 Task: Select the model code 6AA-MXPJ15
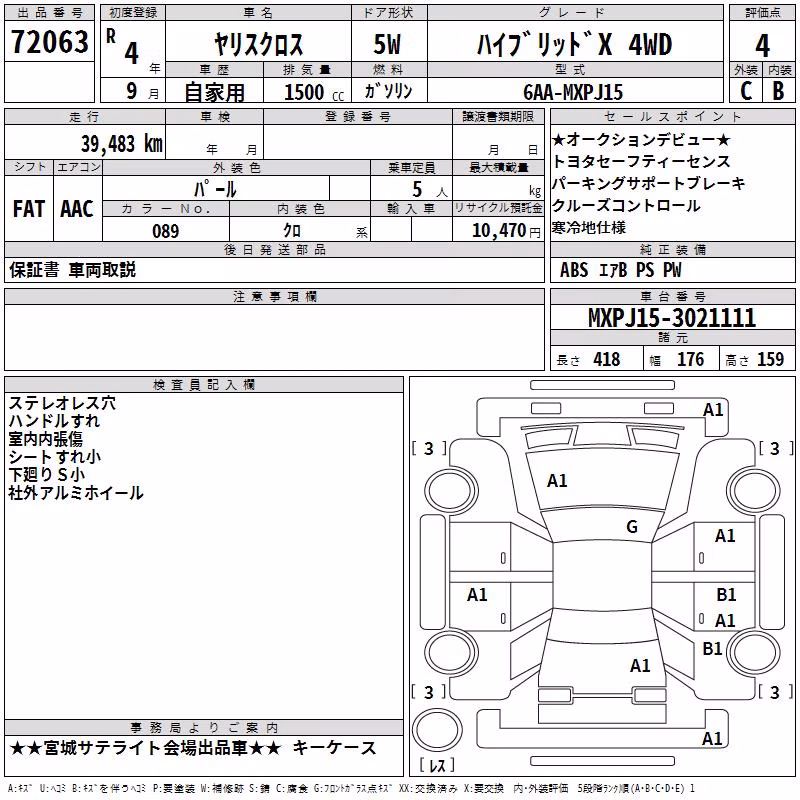573,92
